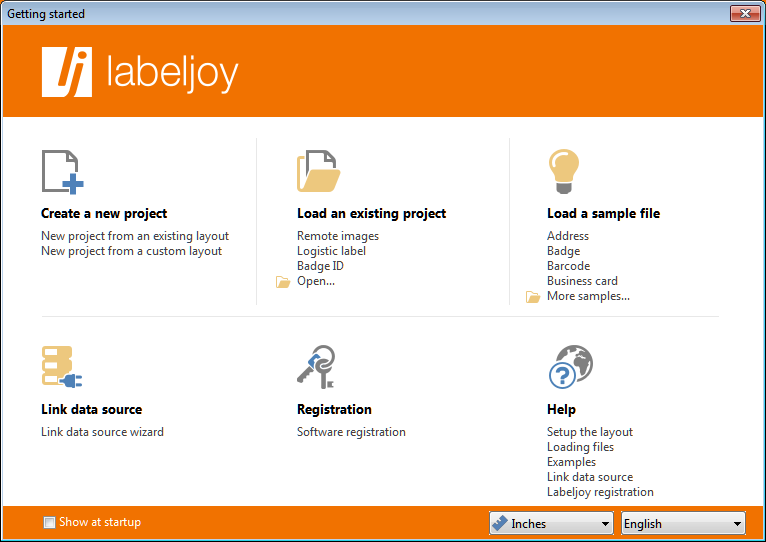Click the Registration keys icon
This screenshot has width=766, height=542.
(317, 367)
